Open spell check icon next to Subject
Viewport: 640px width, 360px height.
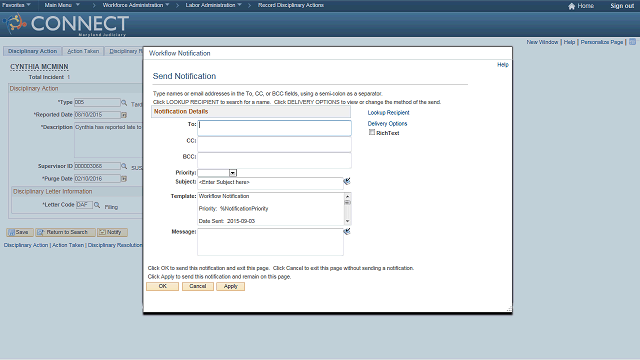347,181
